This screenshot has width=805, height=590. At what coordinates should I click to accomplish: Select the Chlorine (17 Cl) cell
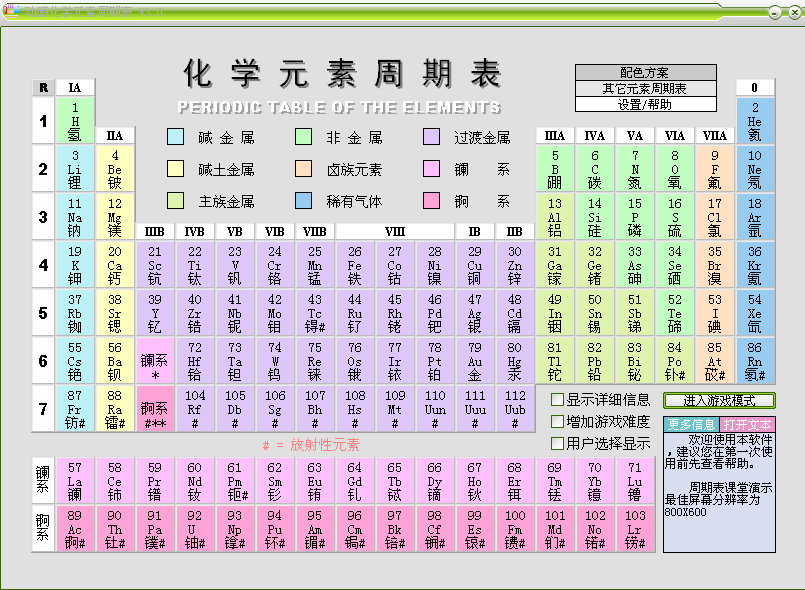(x=715, y=217)
